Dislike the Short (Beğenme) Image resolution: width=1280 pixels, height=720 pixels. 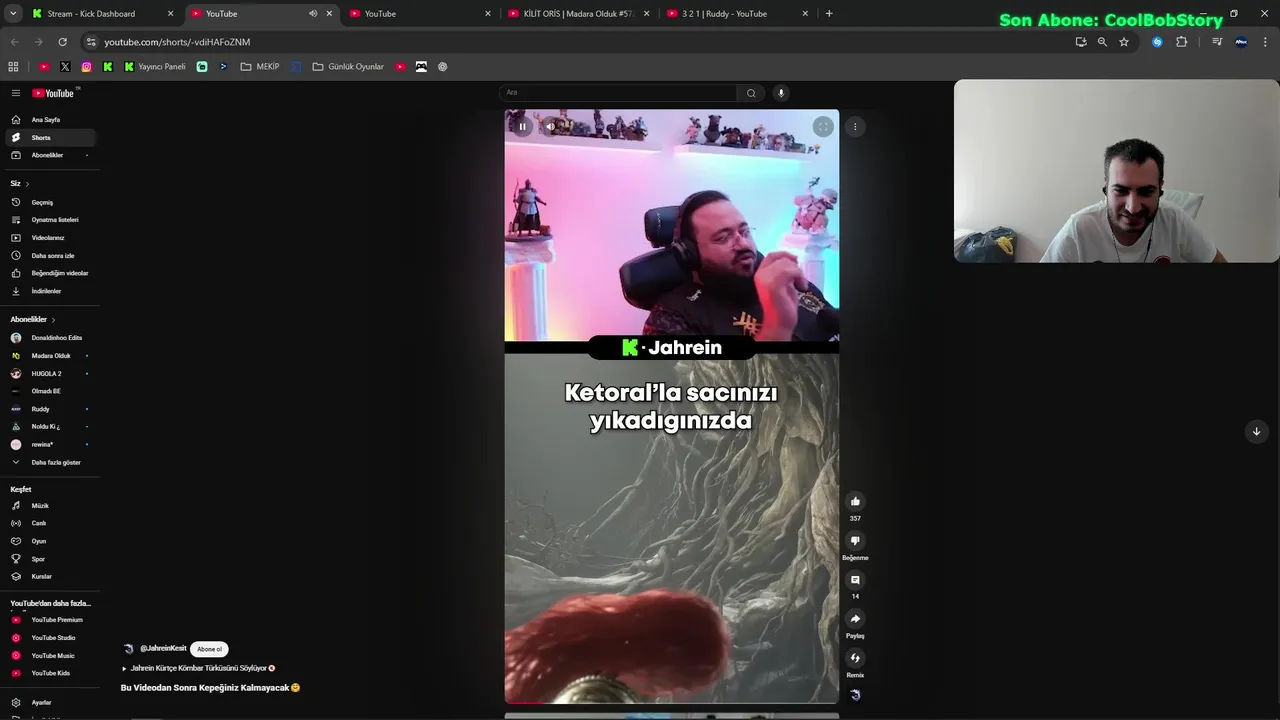coord(855,540)
